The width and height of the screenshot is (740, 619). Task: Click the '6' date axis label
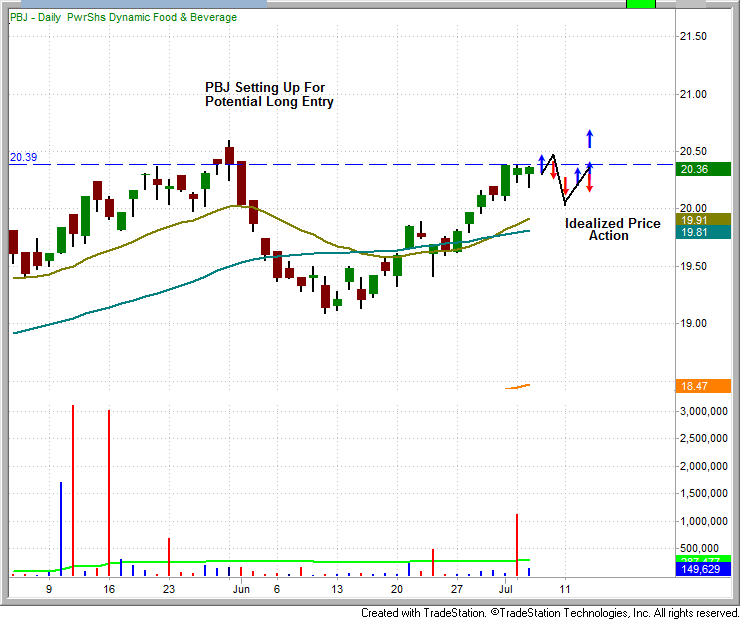coord(277,589)
